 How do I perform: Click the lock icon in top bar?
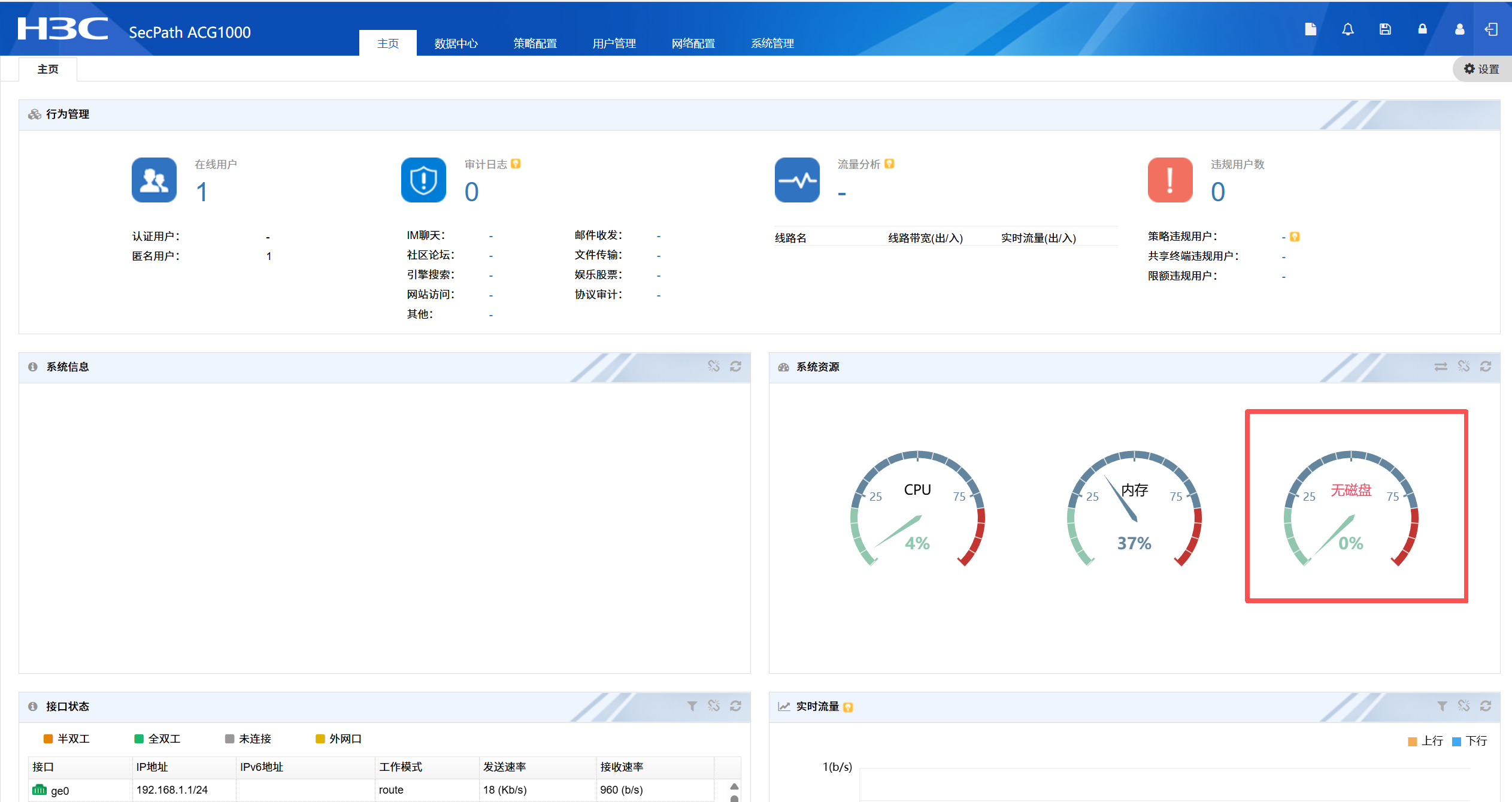pos(1422,29)
